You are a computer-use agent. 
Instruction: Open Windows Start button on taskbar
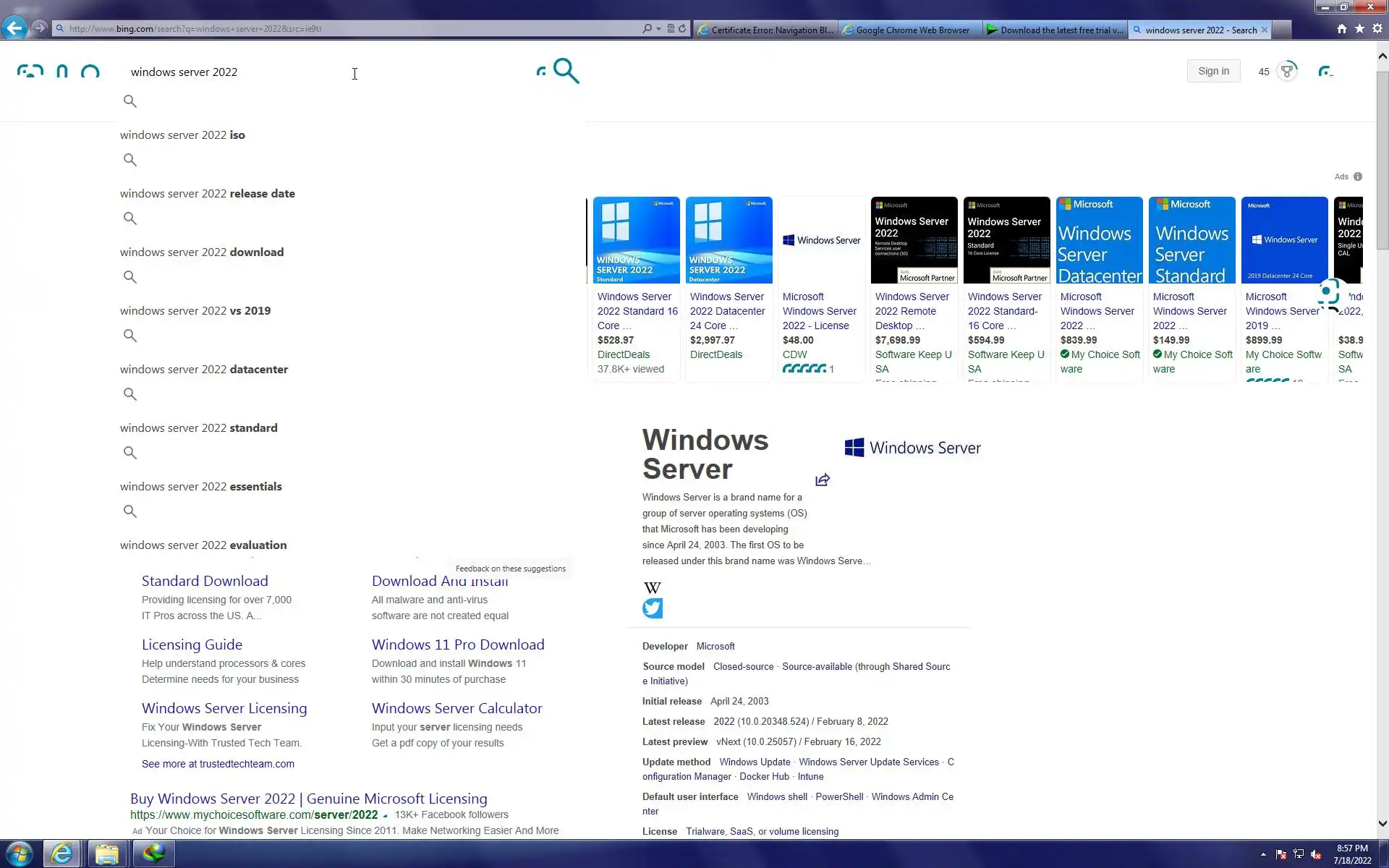[19, 854]
